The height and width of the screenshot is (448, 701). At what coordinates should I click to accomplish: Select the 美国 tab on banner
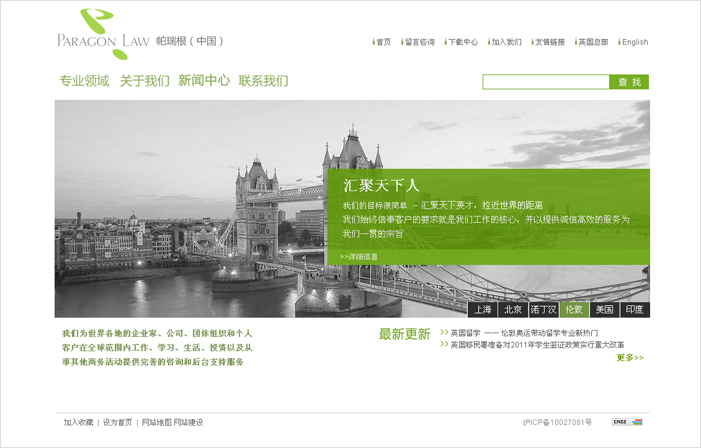pyautogui.click(x=604, y=309)
